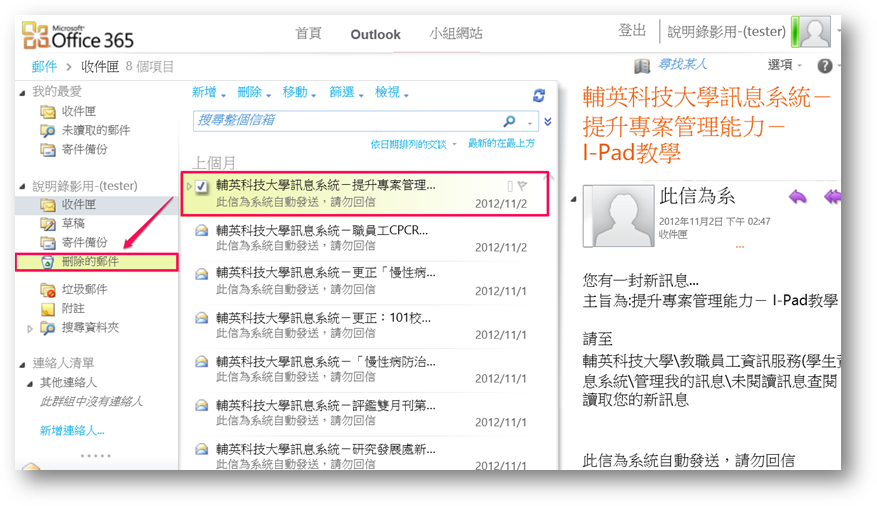Switch to the Outlook tab
This screenshot has height=506, width=877.
[375, 35]
